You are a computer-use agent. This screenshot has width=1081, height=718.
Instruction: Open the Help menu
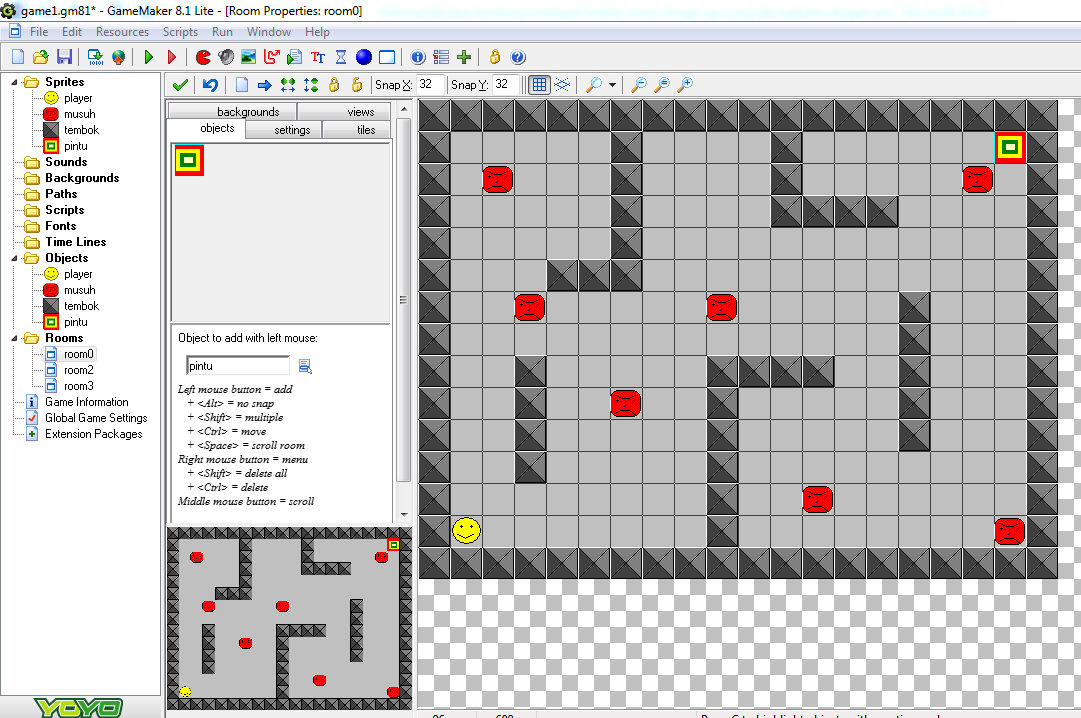pyautogui.click(x=317, y=32)
